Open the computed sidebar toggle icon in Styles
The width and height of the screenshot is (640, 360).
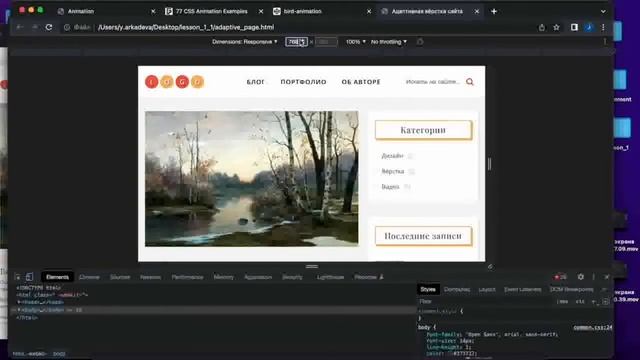(x=606, y=302)
